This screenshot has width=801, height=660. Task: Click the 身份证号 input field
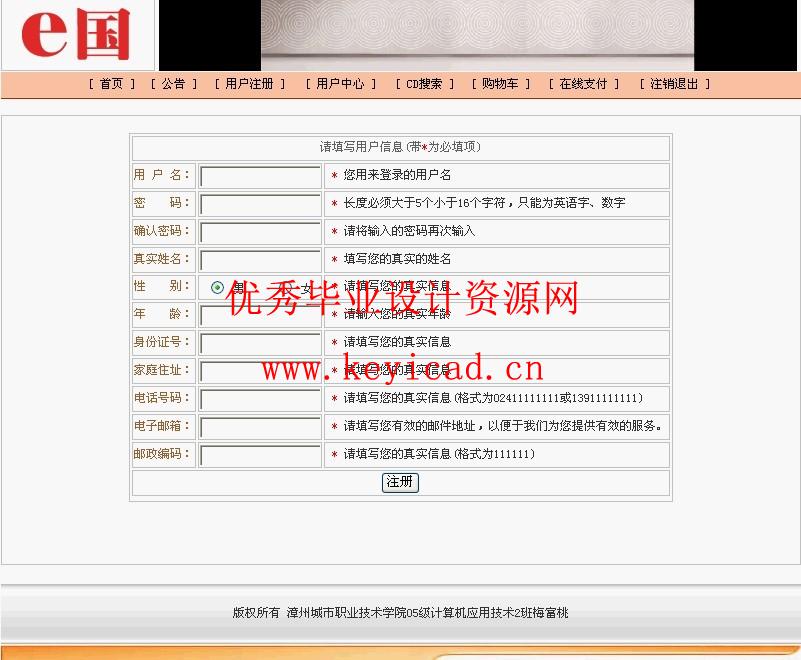click(x=260, y=344)
